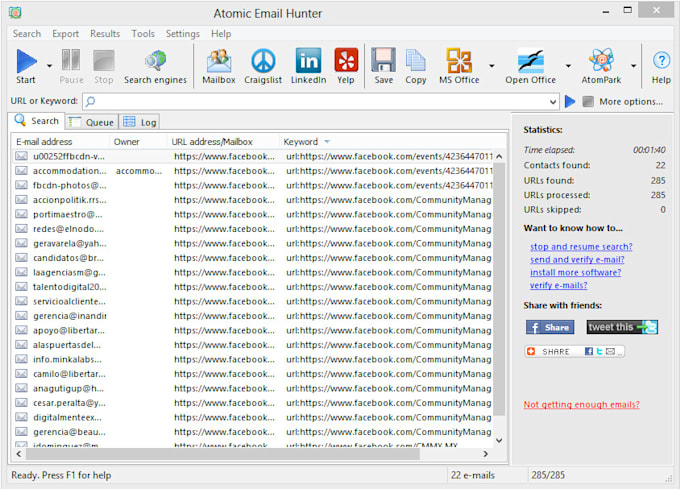This screenshot has width=680, height=489.
Task: Click the Keyword column sort arrow
Action: point(327,142)
